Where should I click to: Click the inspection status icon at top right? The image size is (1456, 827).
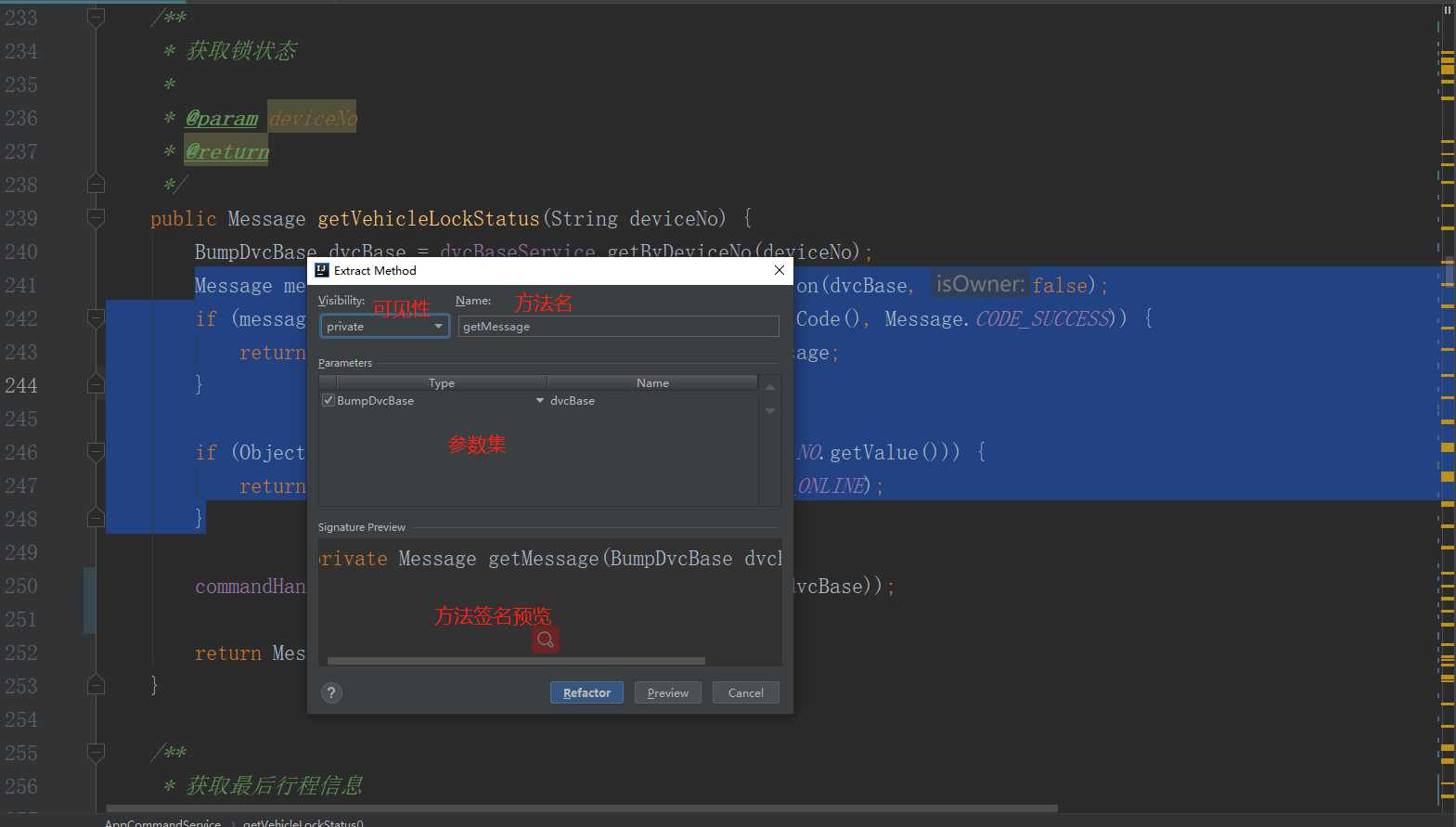(x=1448, y=9)
